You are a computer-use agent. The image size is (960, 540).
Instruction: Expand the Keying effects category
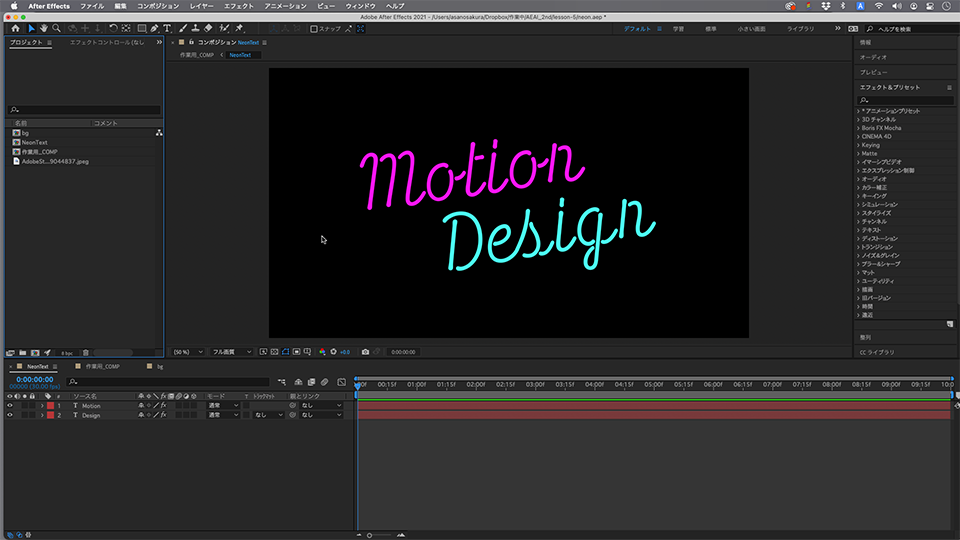(858, 145)
